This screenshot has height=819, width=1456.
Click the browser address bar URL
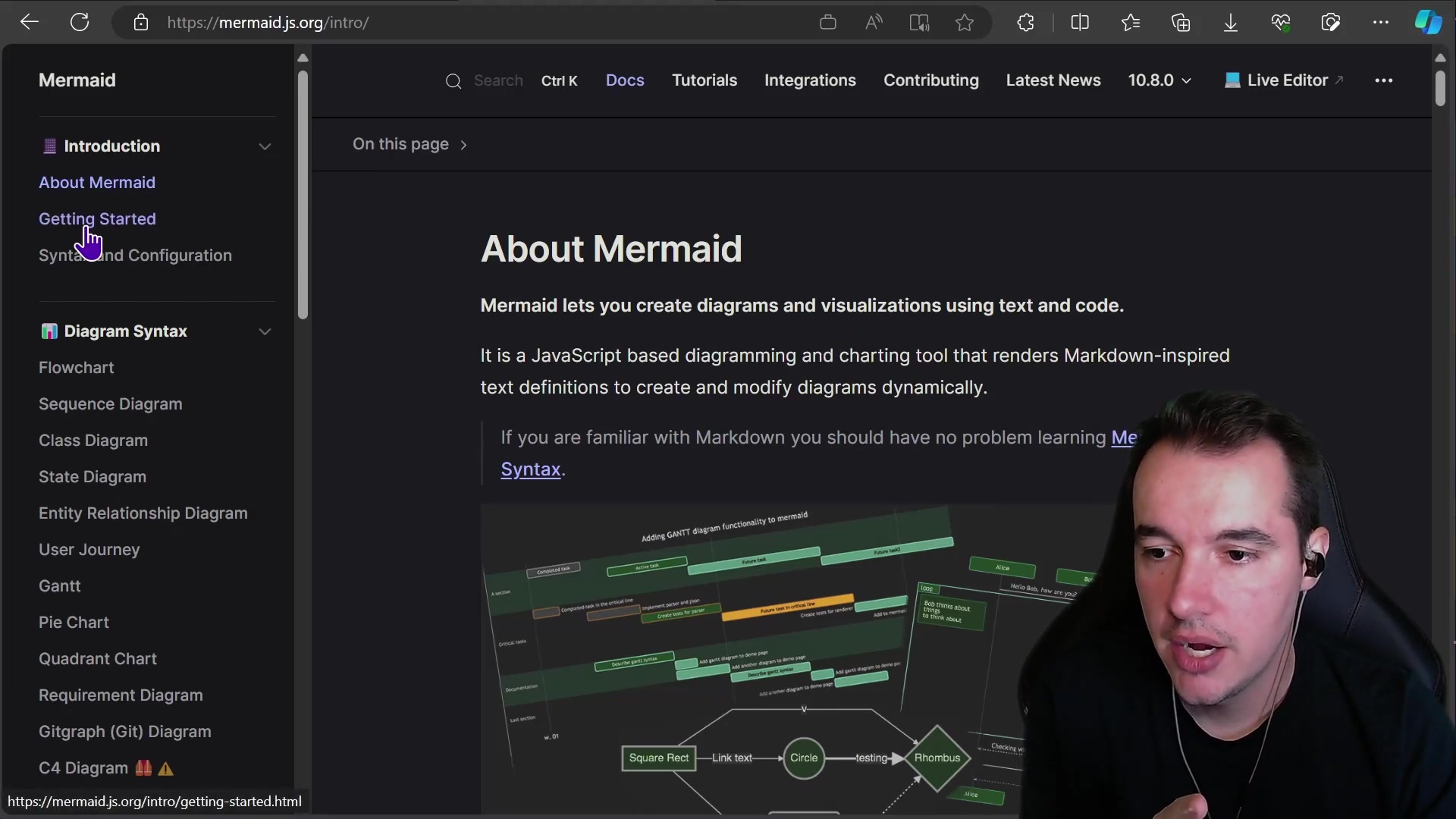click(x=268, y=23)
